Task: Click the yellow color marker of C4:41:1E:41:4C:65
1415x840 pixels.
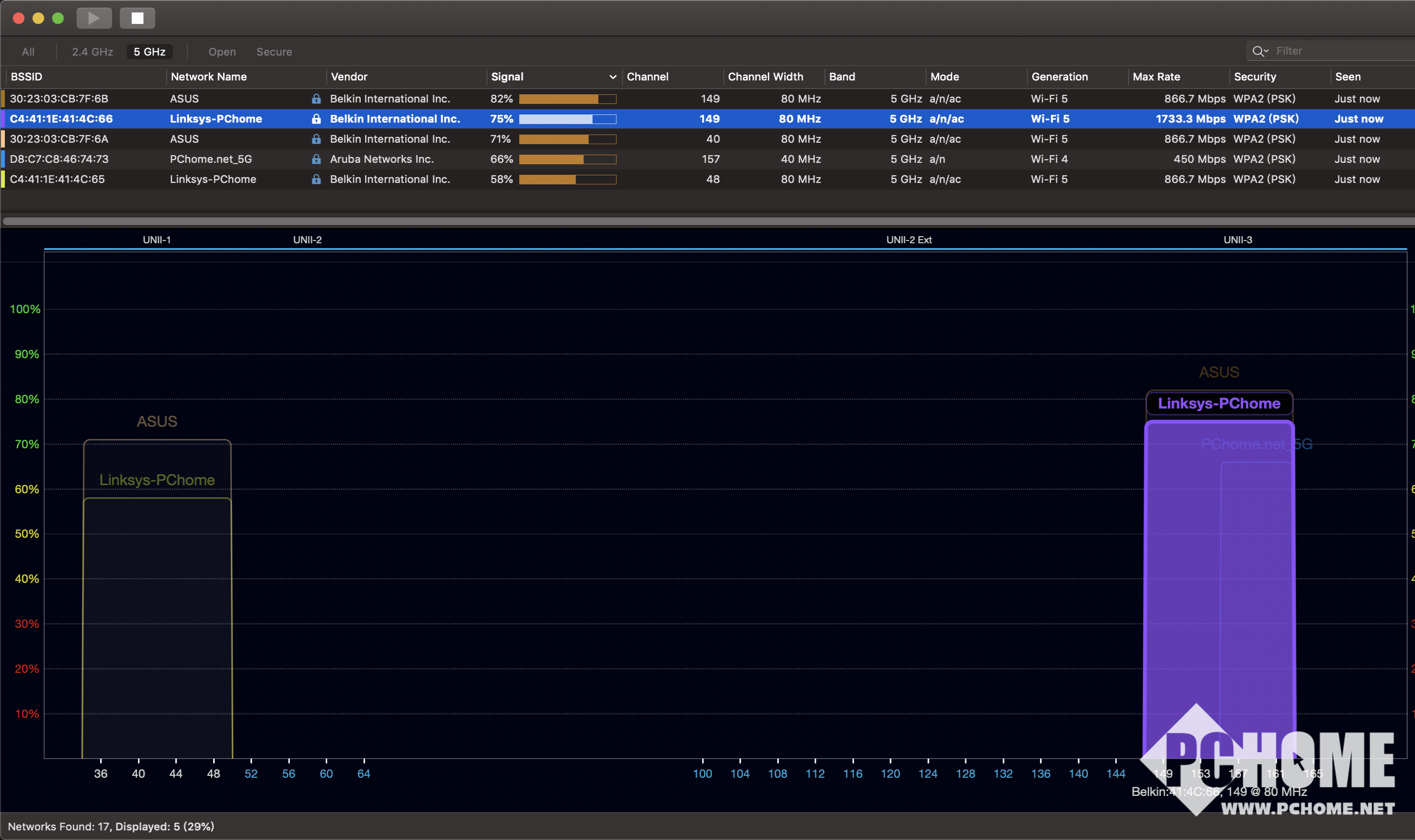Action: 3,179
